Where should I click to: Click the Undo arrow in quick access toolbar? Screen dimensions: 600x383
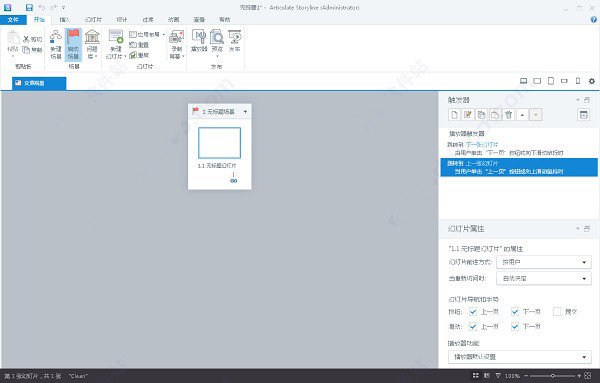tap(42, 7)
